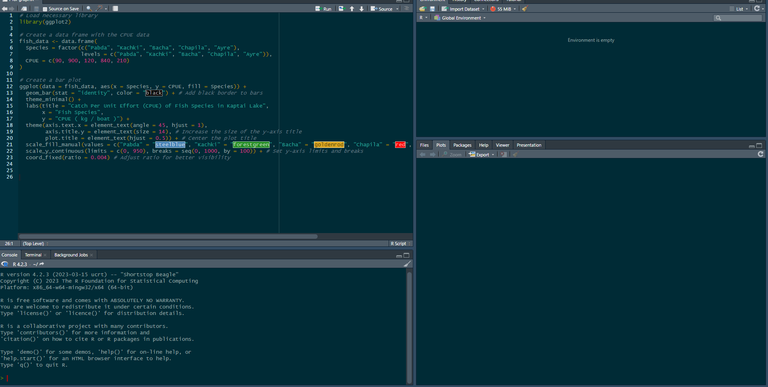The image size is (768, 387).
Task: Refresh the current plot
Action: (761, 154)
